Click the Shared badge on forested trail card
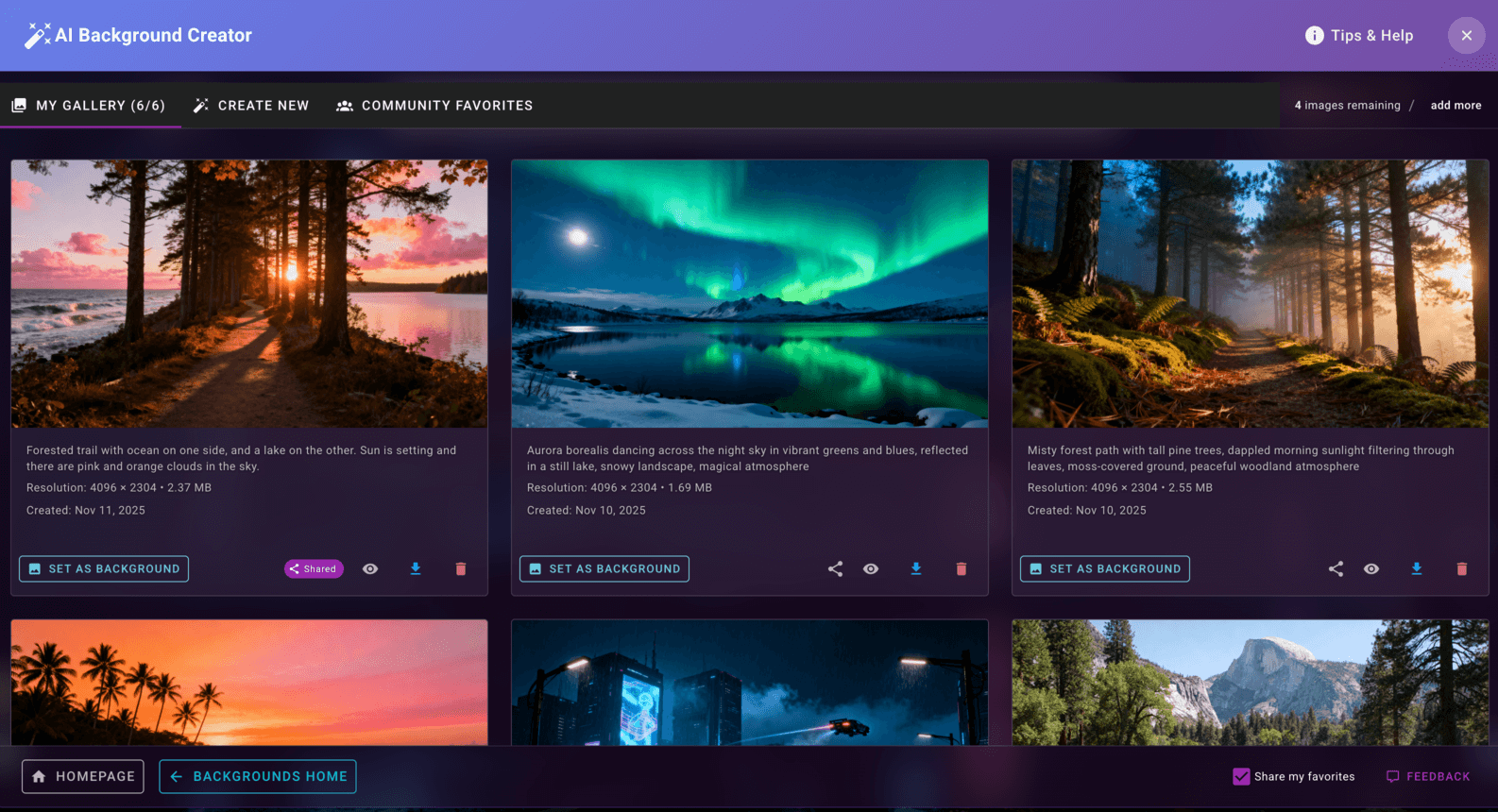 pos(315,568)
